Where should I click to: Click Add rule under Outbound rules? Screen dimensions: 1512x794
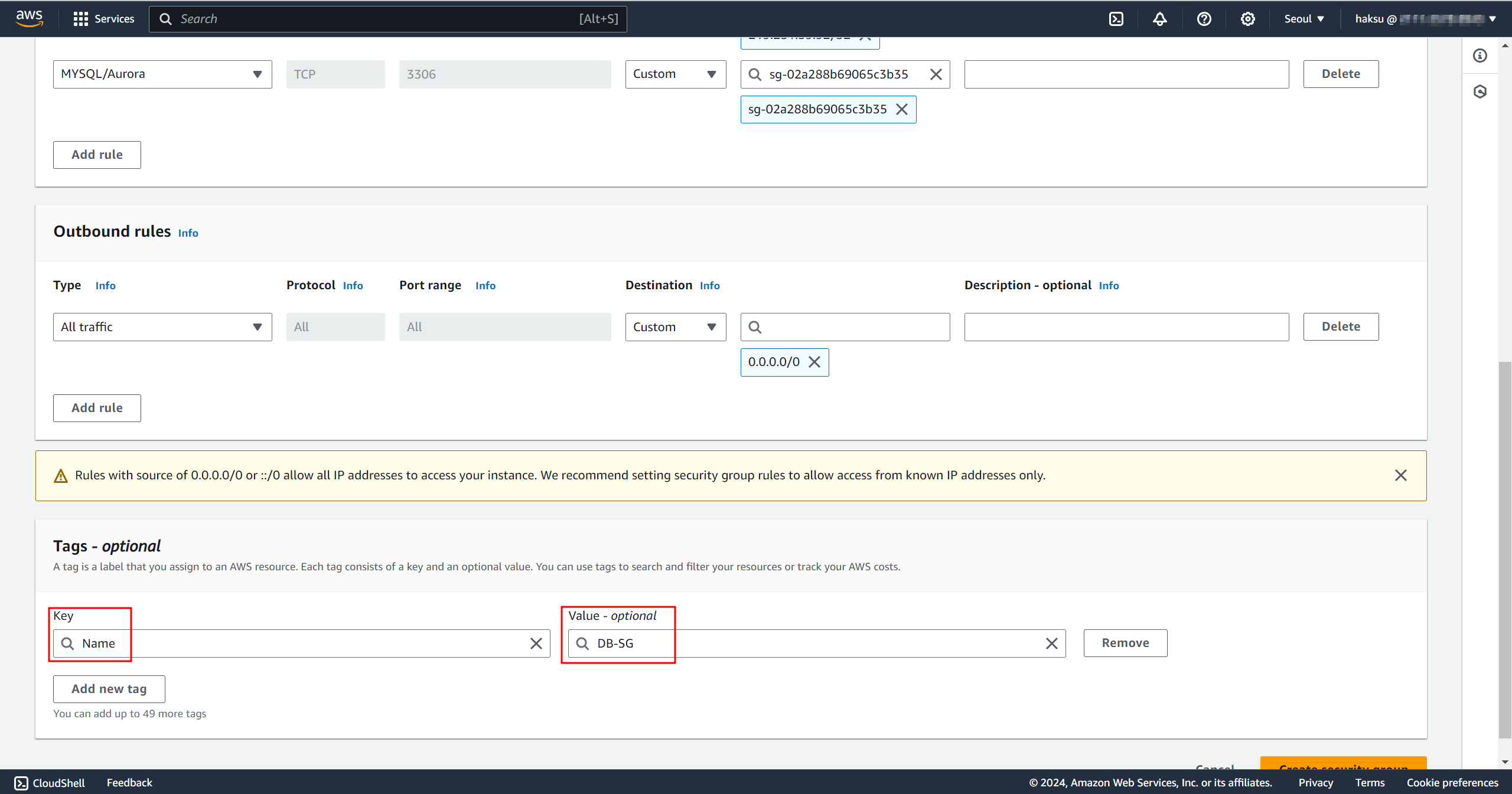[97, 408]
